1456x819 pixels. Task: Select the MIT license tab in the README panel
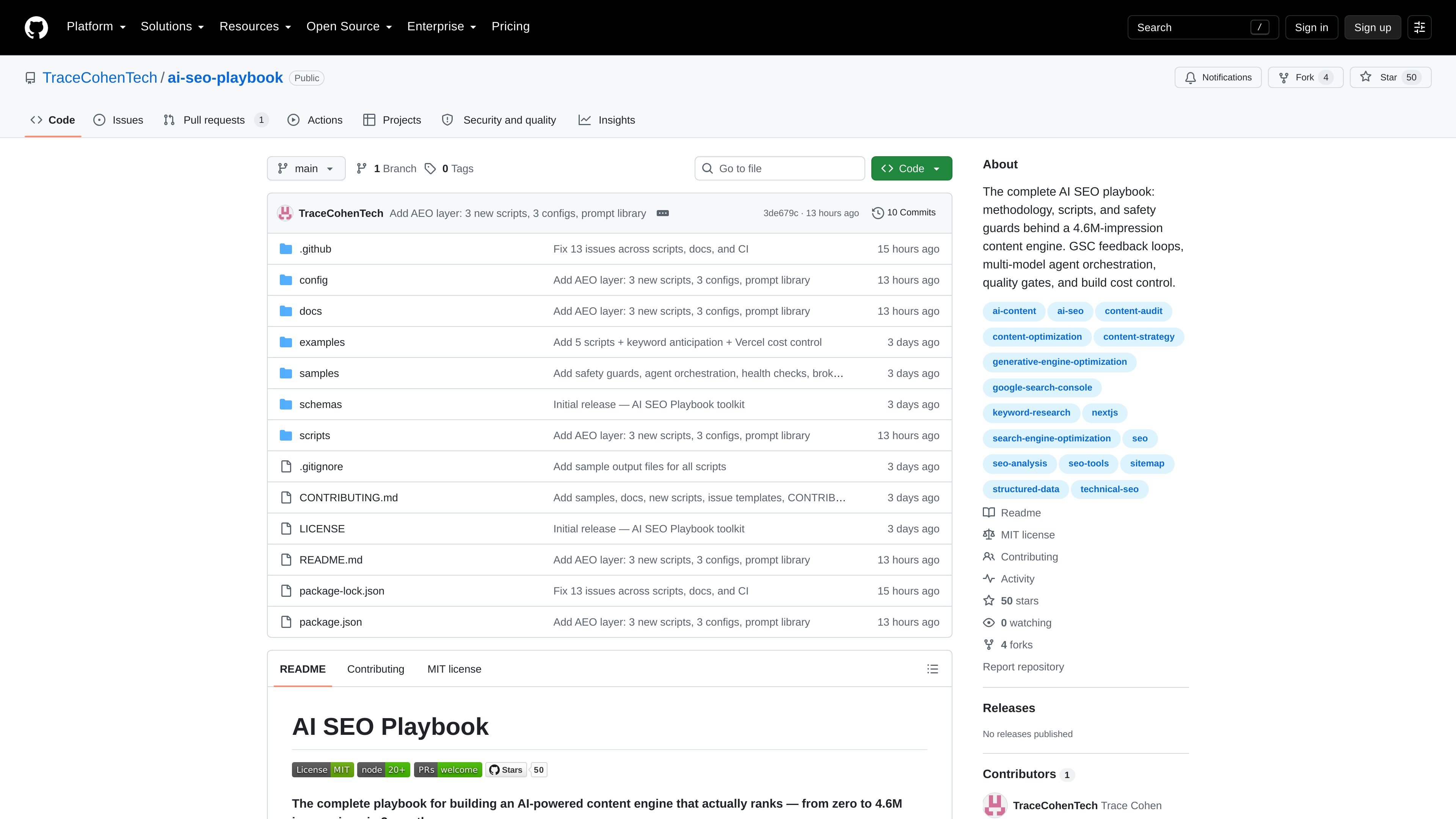pyautogui.click(x=454, y=668)
